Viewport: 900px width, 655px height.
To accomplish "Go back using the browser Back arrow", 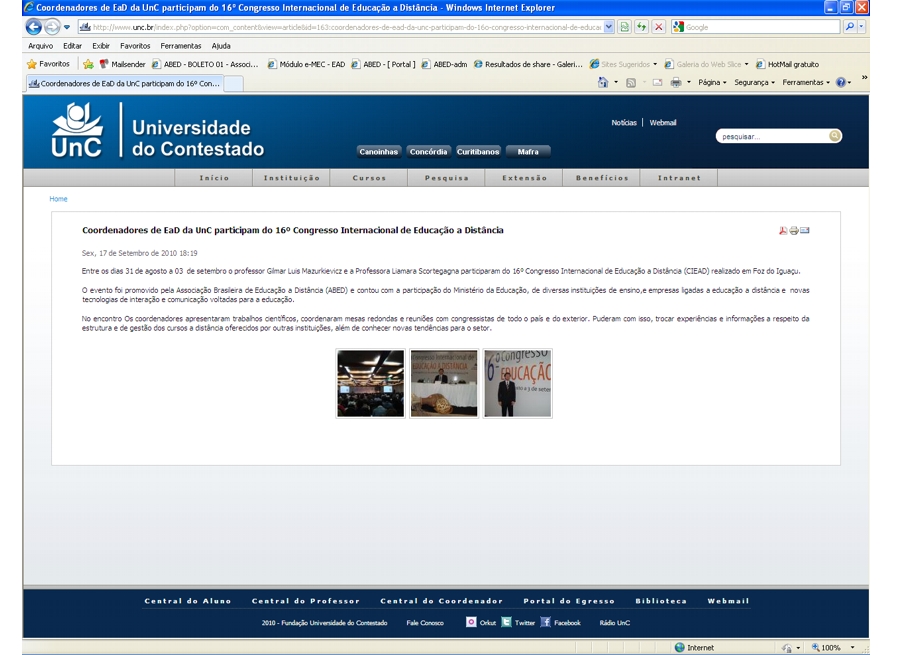I will 33,27.
